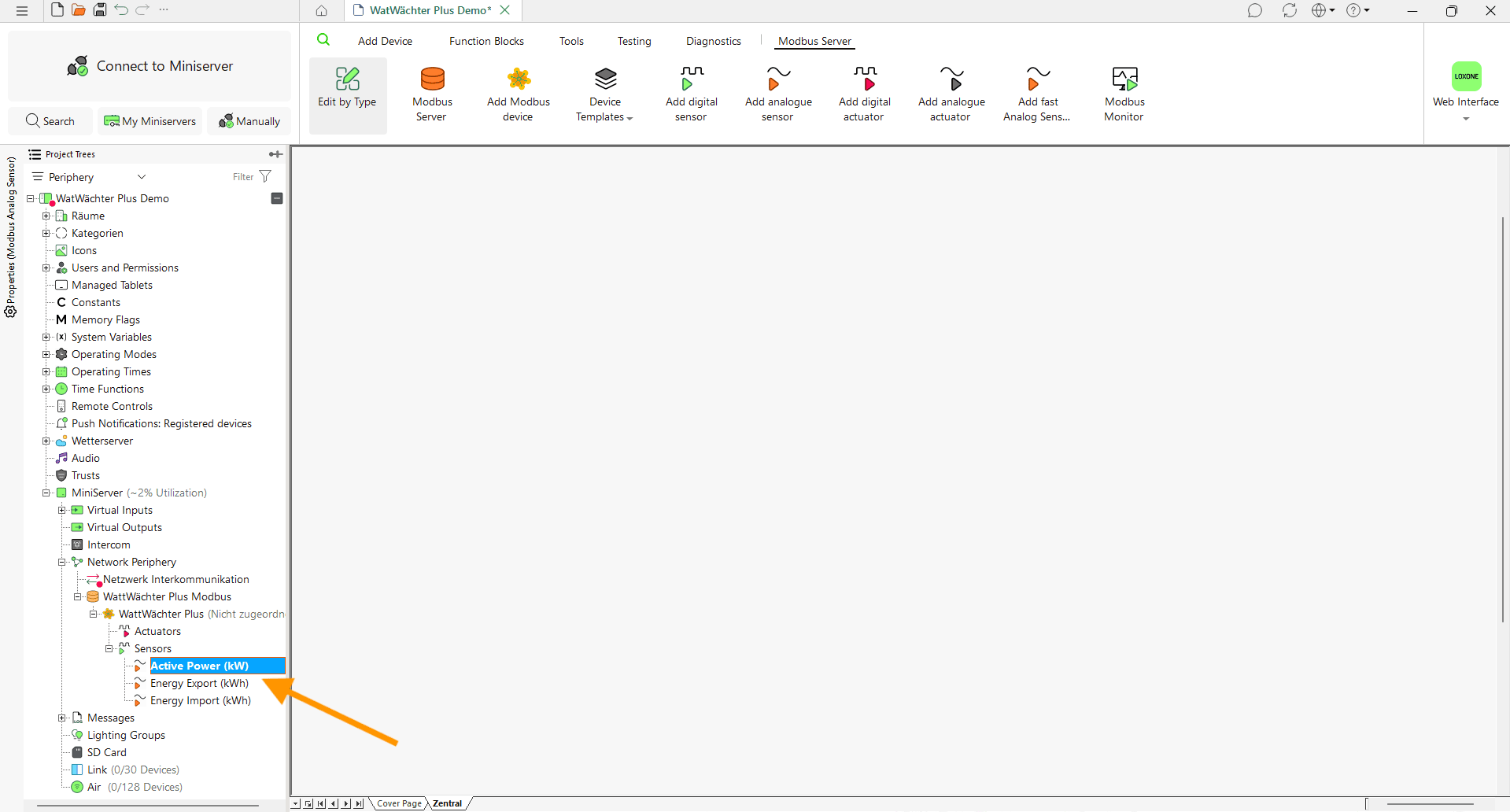Select the SD Card tree item

pyautogui.click(x=106, y=752)
